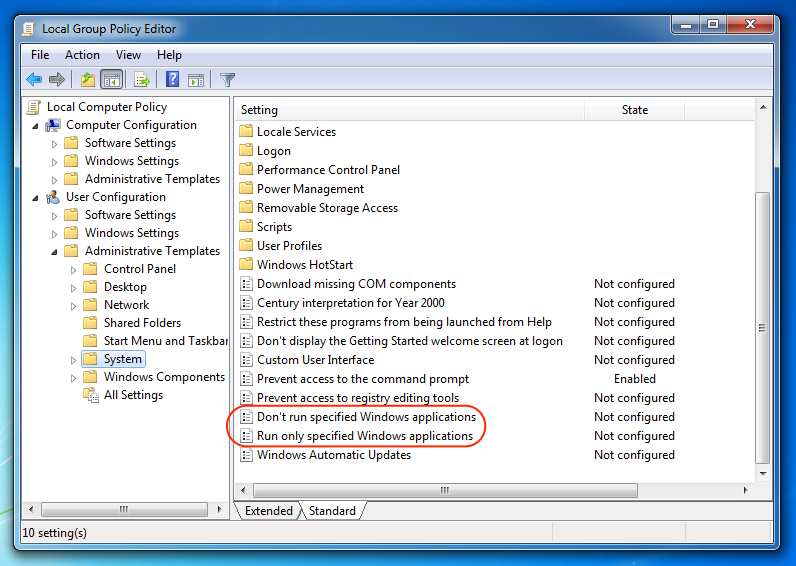
Task: Click the Filter funnel toolbar icon
Action: [x=227, y=80]
